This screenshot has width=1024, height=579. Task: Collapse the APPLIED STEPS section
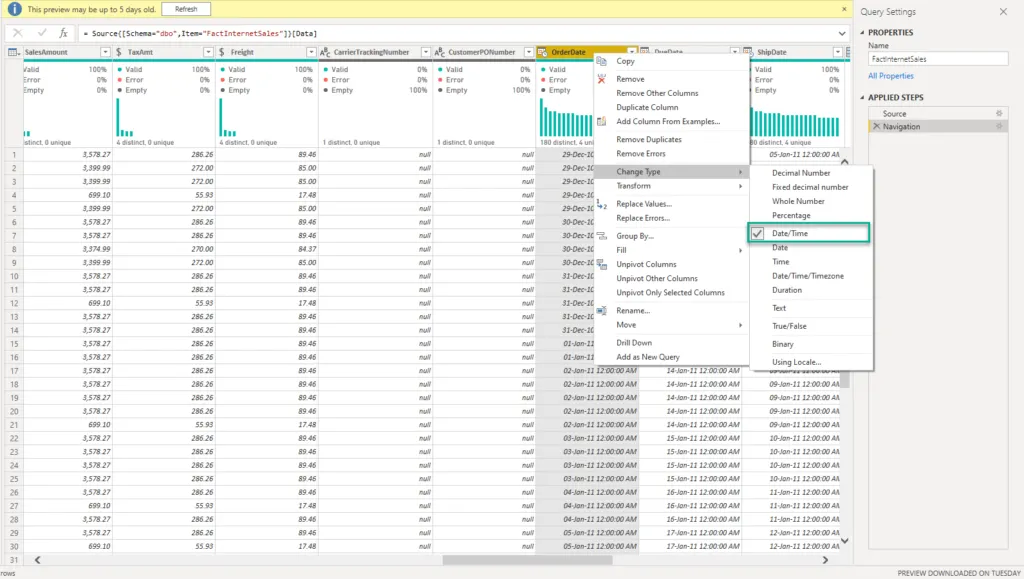tap(860, 98)
